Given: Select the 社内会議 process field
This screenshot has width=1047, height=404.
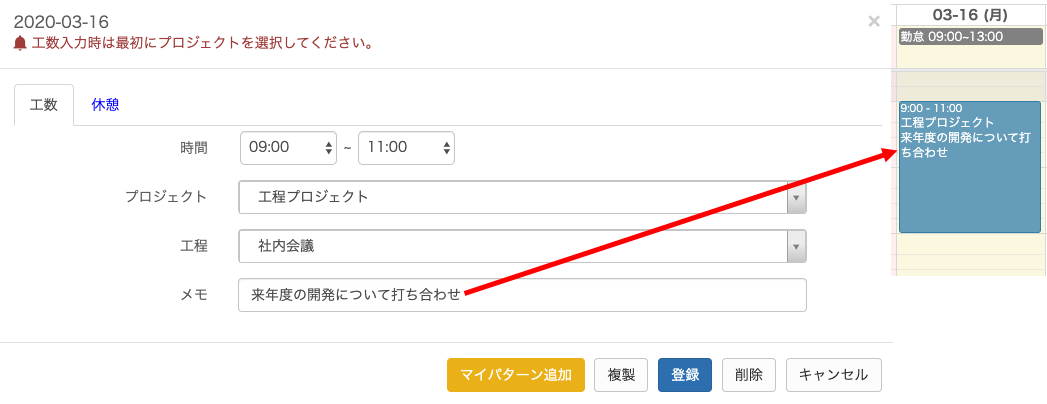Looking at the screenshot, I should [x=522, y=246].
